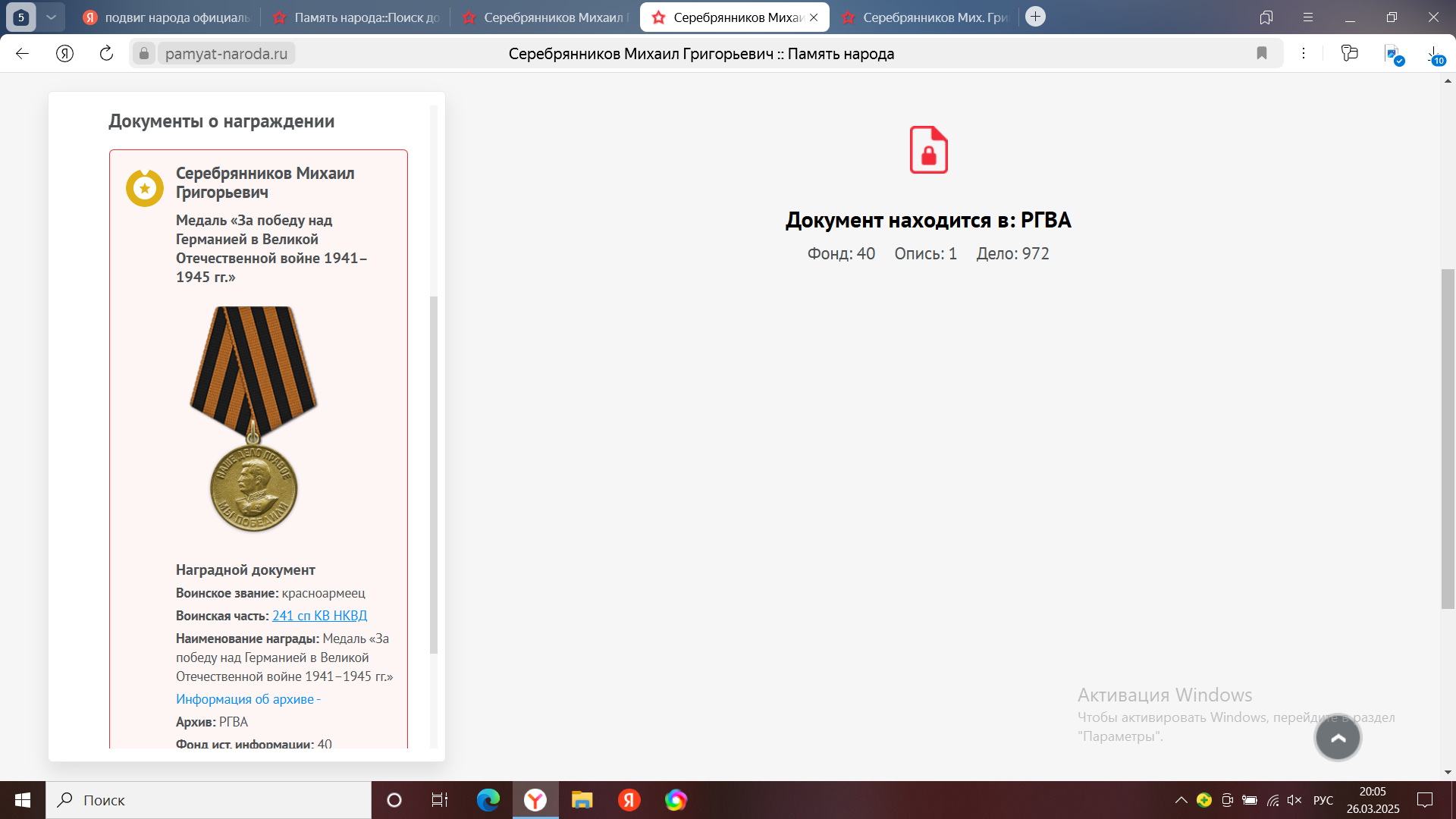Open the three-dot page options menu
This screenshot has width=1456, height=819.
(1304, 53)
